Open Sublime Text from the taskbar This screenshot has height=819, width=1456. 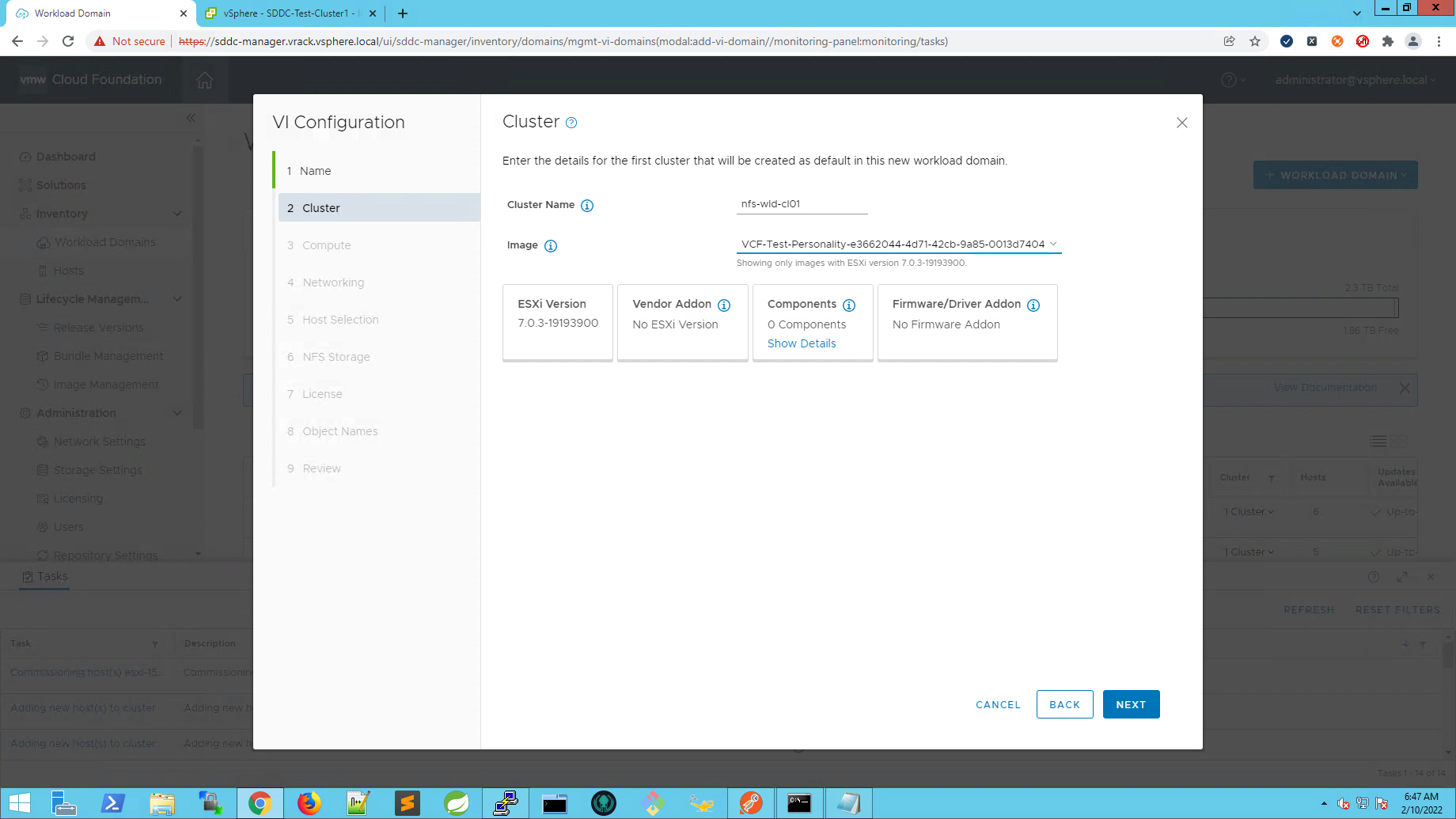pos(407,803)
